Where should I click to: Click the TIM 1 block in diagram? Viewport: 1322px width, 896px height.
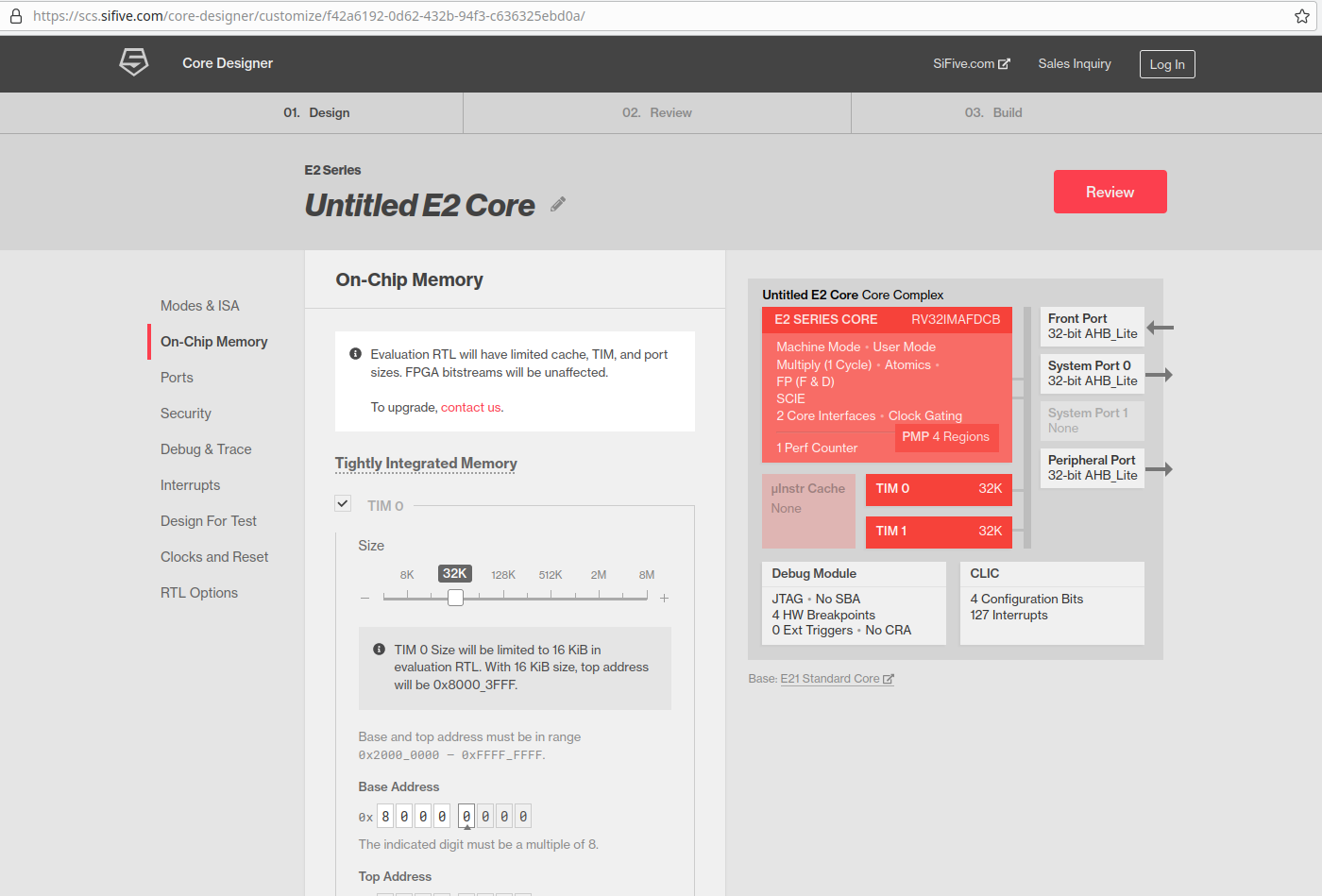[939, 532]
